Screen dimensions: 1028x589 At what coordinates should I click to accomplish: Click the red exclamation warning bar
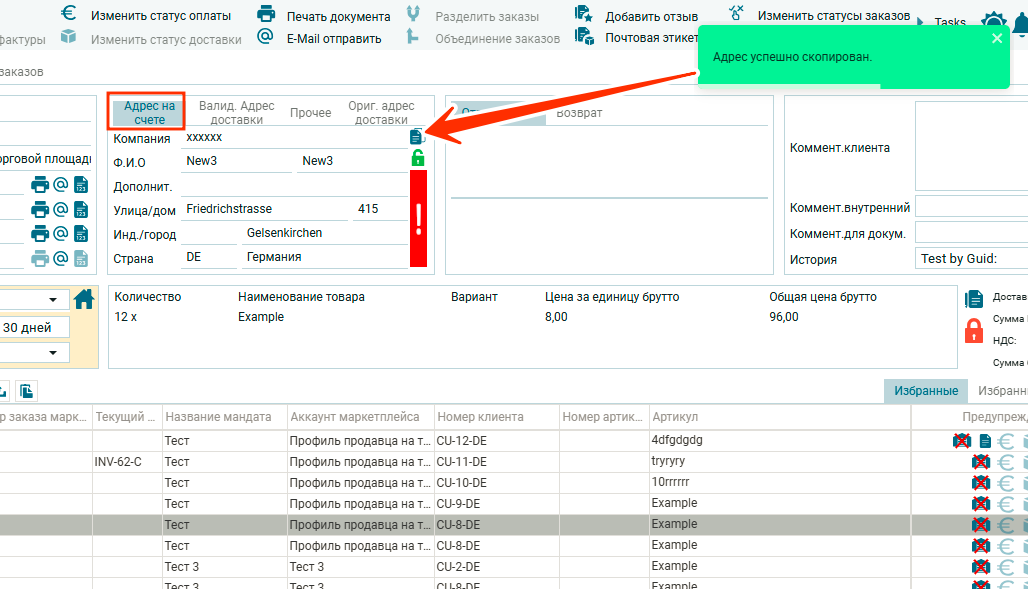click(418, 219)
